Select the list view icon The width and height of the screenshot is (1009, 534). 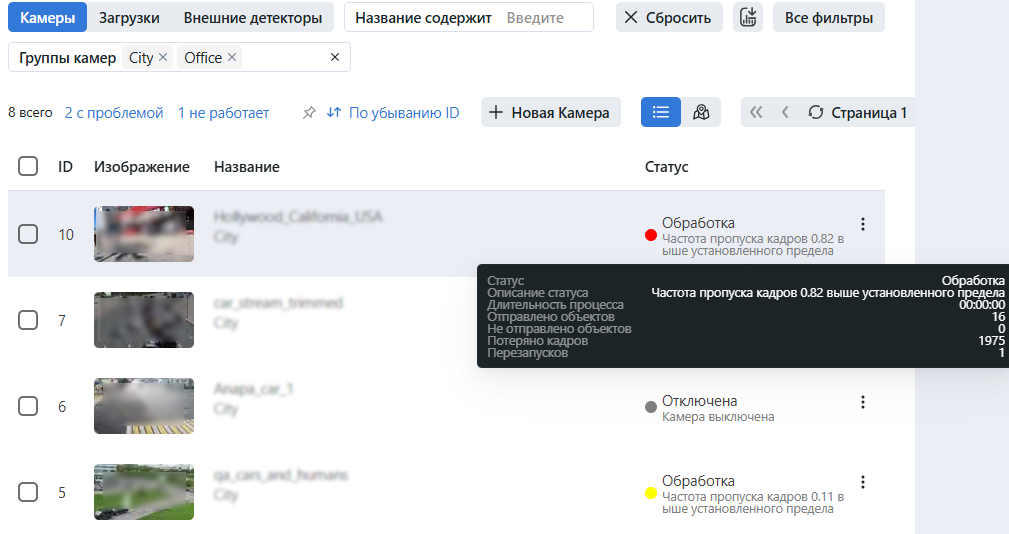[660, 112]
